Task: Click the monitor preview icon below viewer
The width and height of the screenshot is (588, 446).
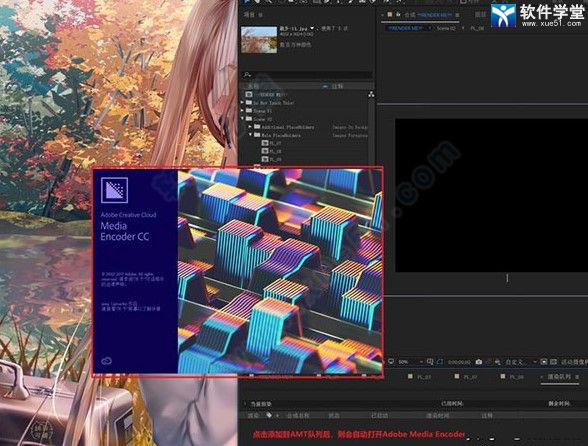Action: (x=391, y=362)
